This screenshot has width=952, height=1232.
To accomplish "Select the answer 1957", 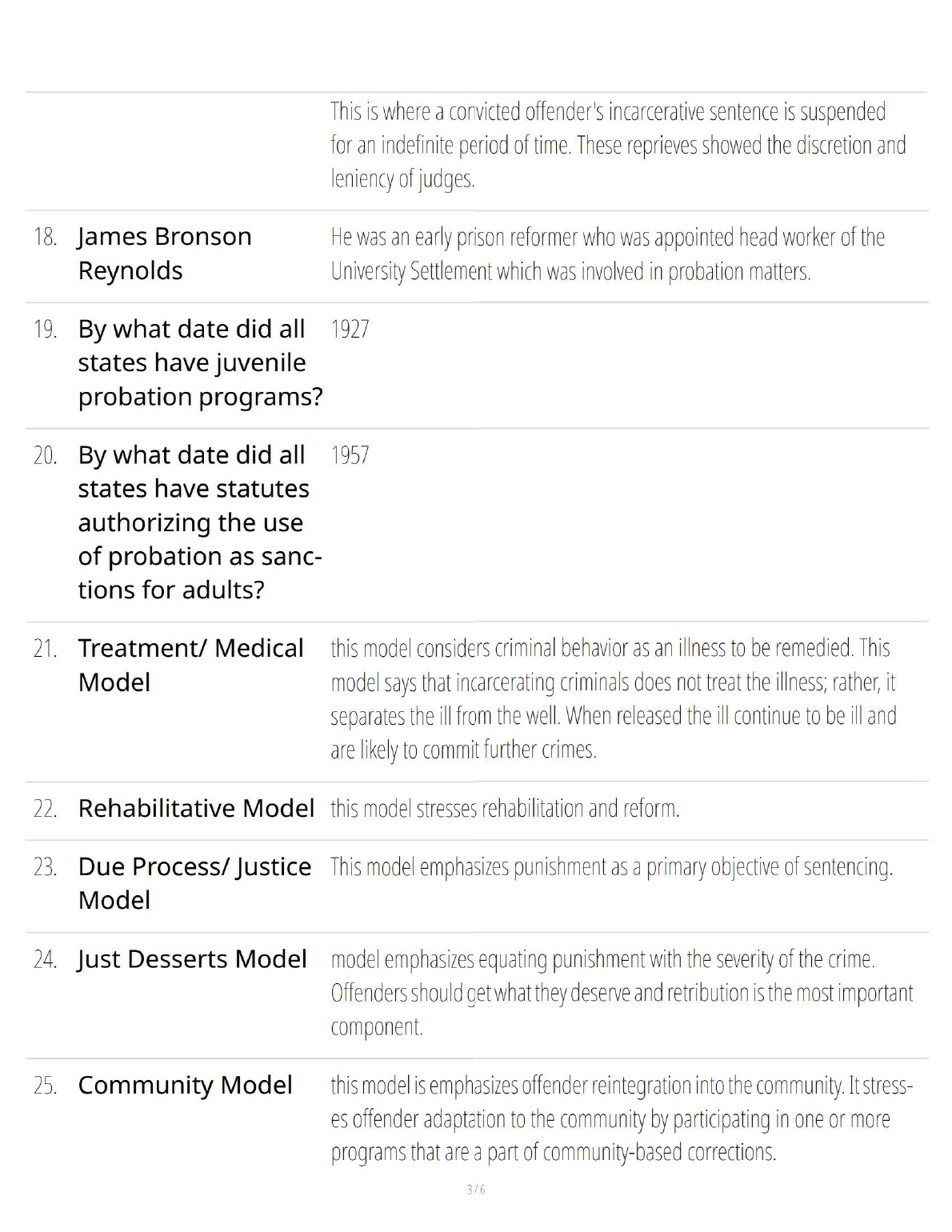I will tap(350, 455).
